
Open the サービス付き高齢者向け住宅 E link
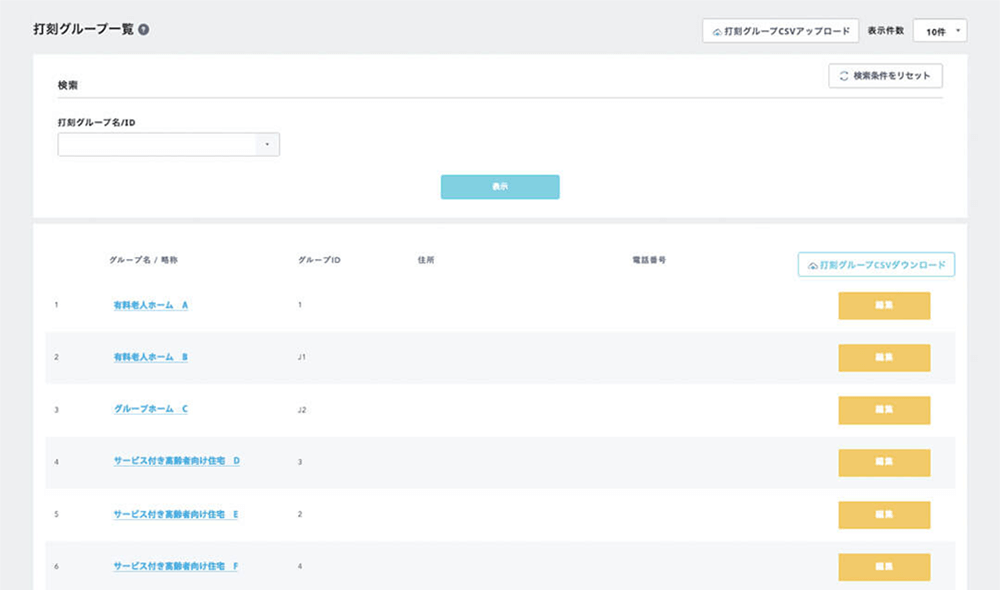[176, 514]
